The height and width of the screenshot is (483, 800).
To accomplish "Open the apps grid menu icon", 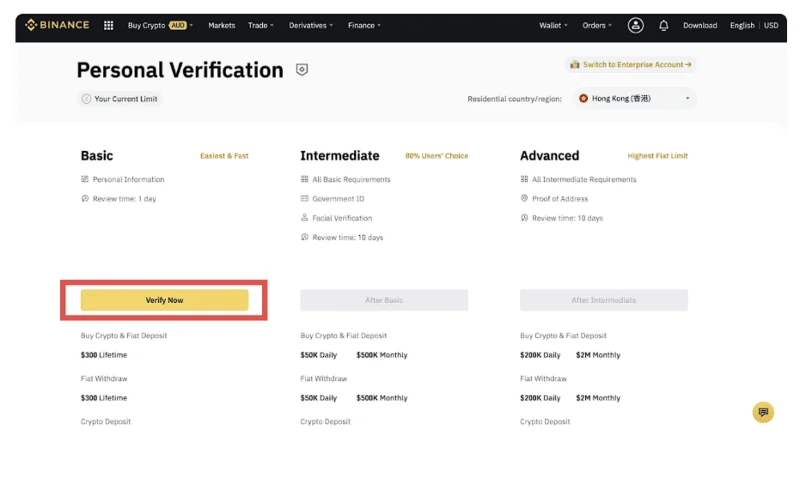I will pyautogui.click(x=109, y=26).
